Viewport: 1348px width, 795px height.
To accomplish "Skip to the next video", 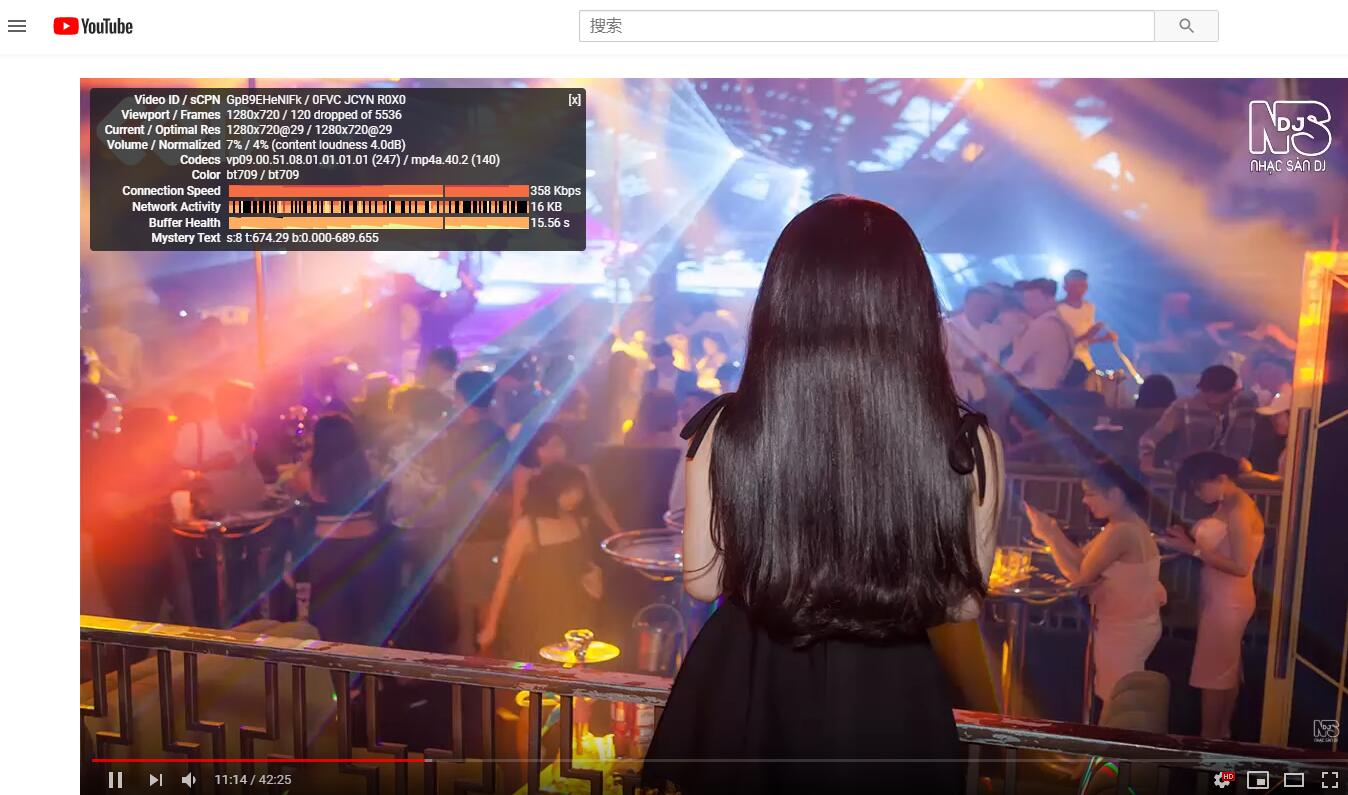I will coord(155,780).
